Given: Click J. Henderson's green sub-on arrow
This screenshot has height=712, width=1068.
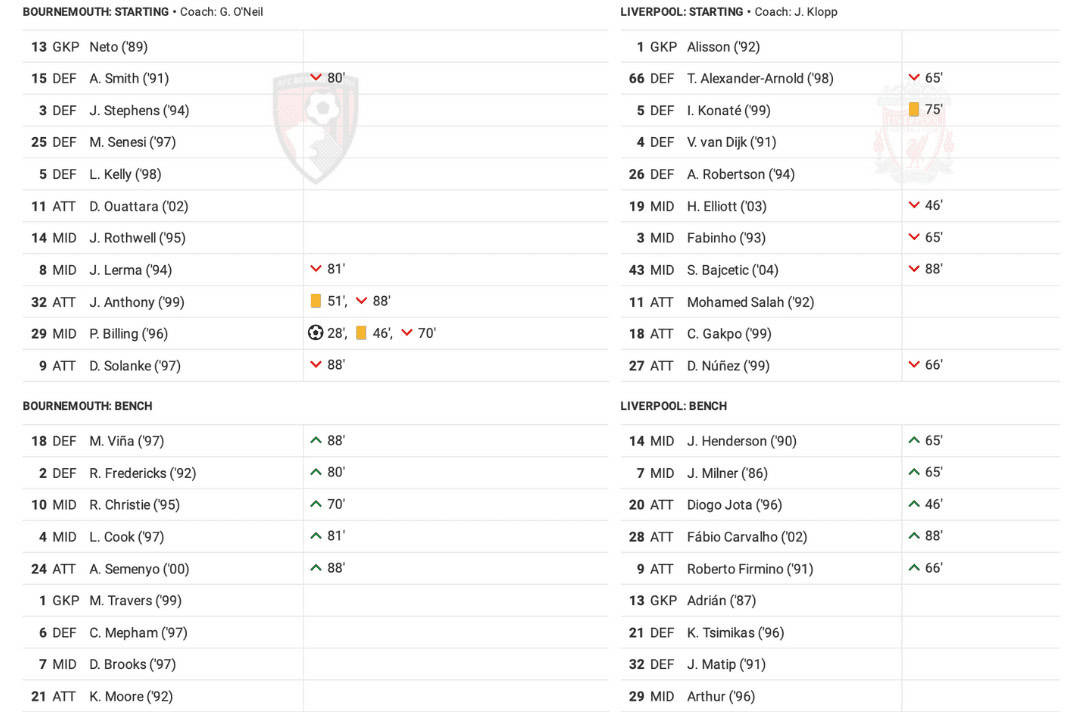Looking at the screenshot, I should point(914,440).
